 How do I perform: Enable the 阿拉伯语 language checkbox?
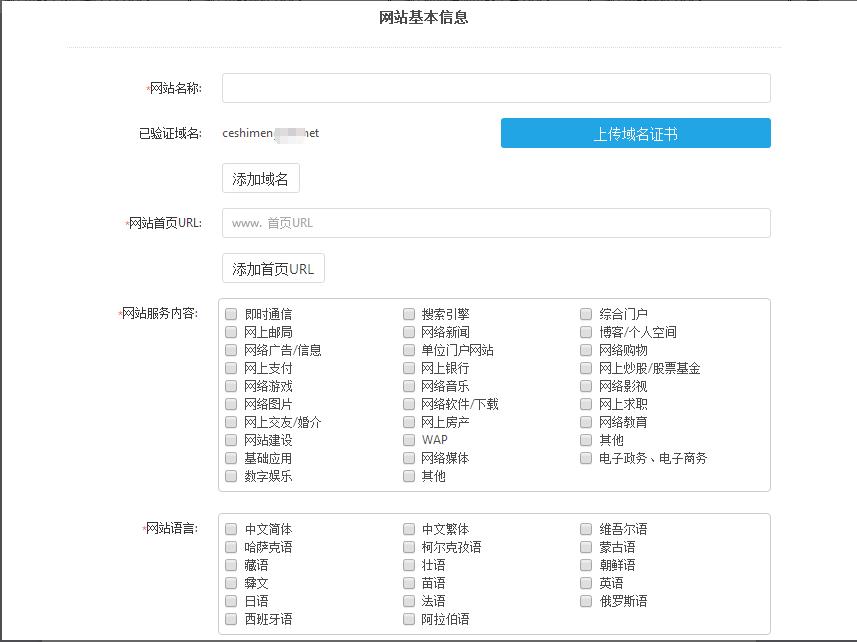tap(409, 619)
